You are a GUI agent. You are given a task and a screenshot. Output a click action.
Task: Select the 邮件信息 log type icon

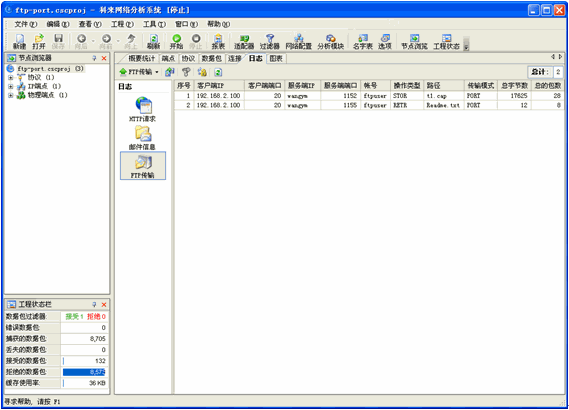[x=142, y=138]
